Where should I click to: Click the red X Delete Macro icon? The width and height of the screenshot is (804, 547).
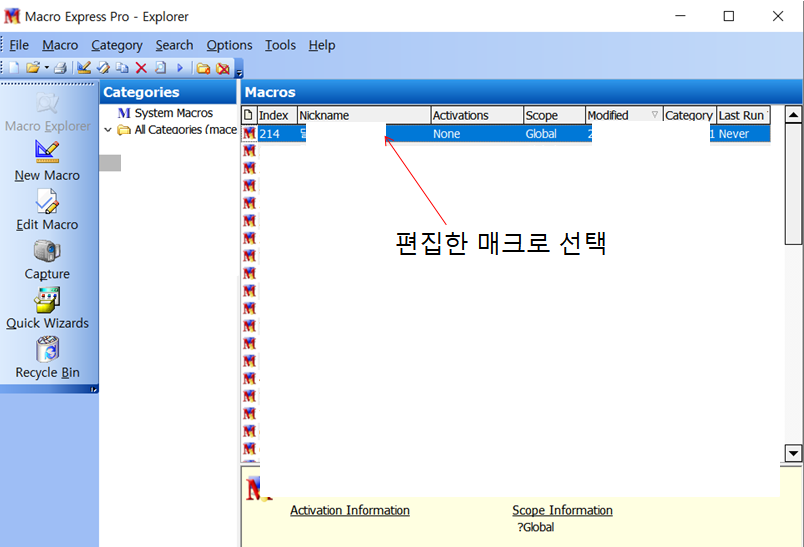coord(141,68)
